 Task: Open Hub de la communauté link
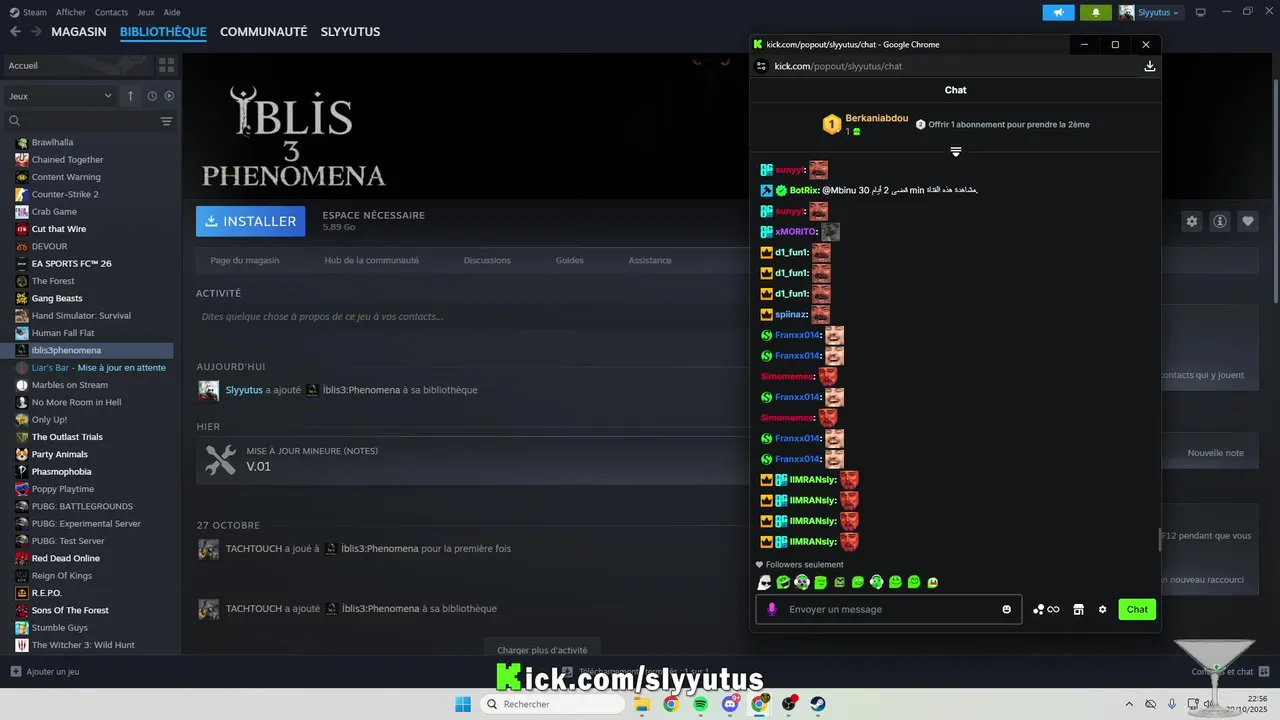(x=371, y=260)
